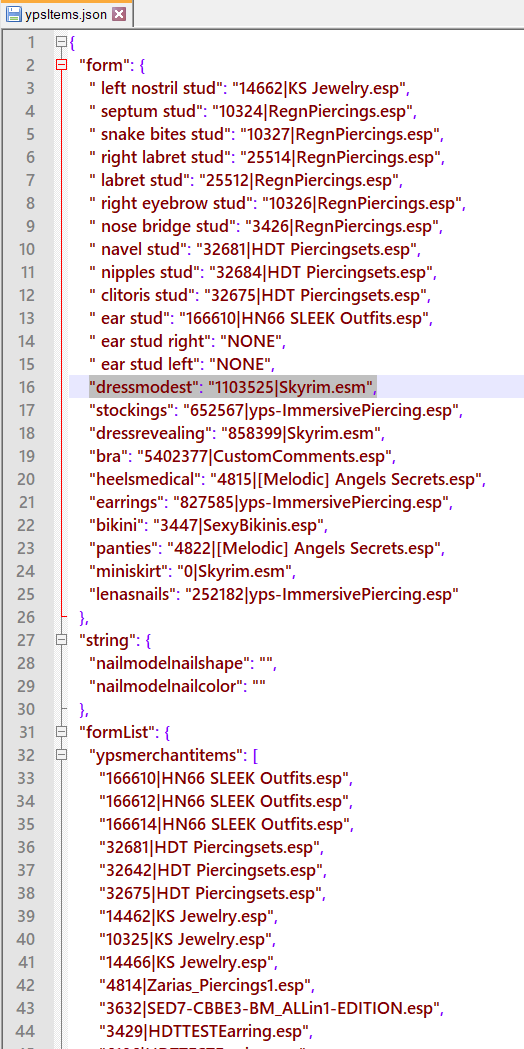Click "32642|HDT Piercingsets.esp" entry
The height and width of the screenshot is (1049, 524).
[x=212, y=870]
